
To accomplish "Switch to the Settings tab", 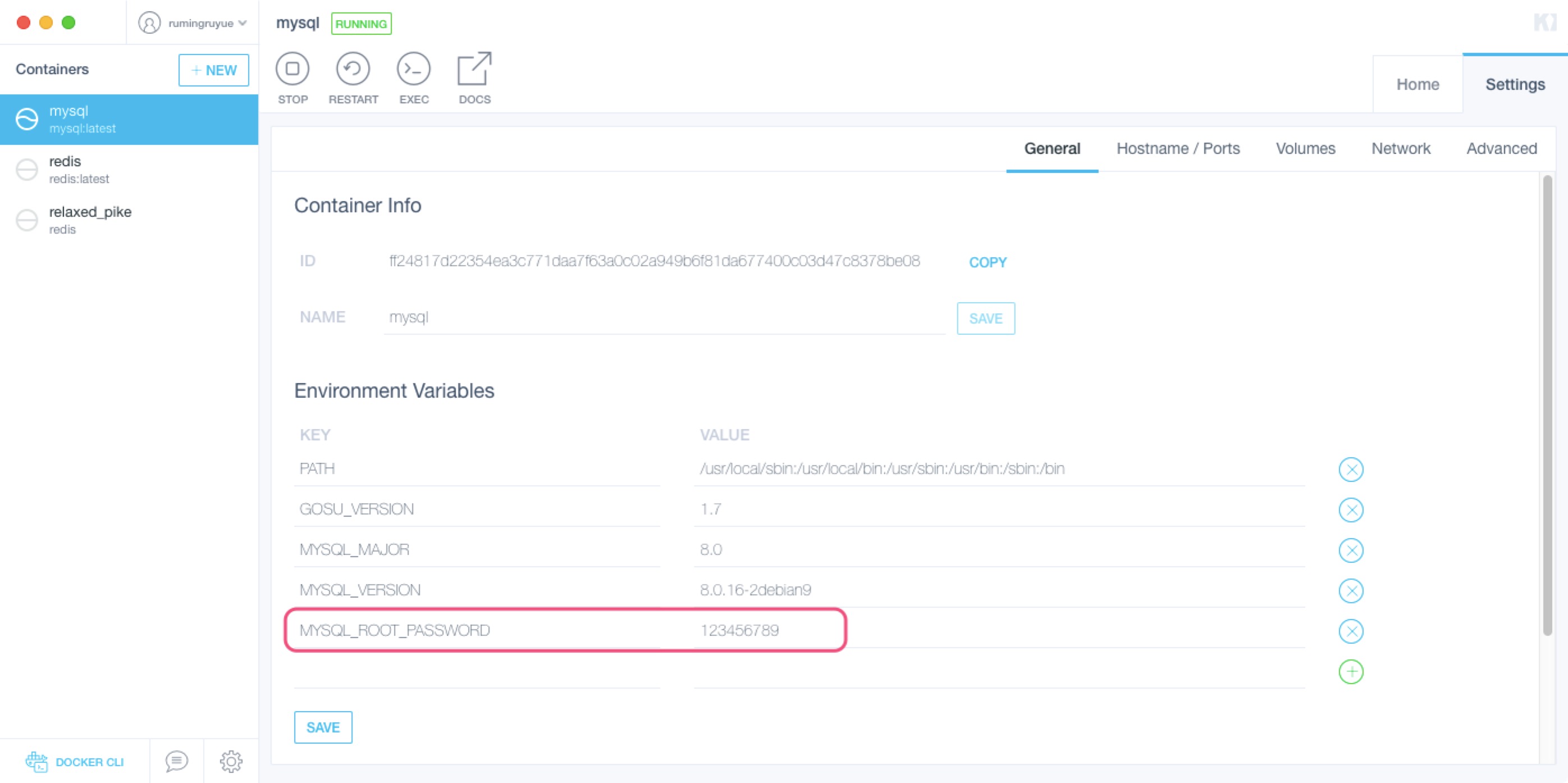I will click(1515, 84).
